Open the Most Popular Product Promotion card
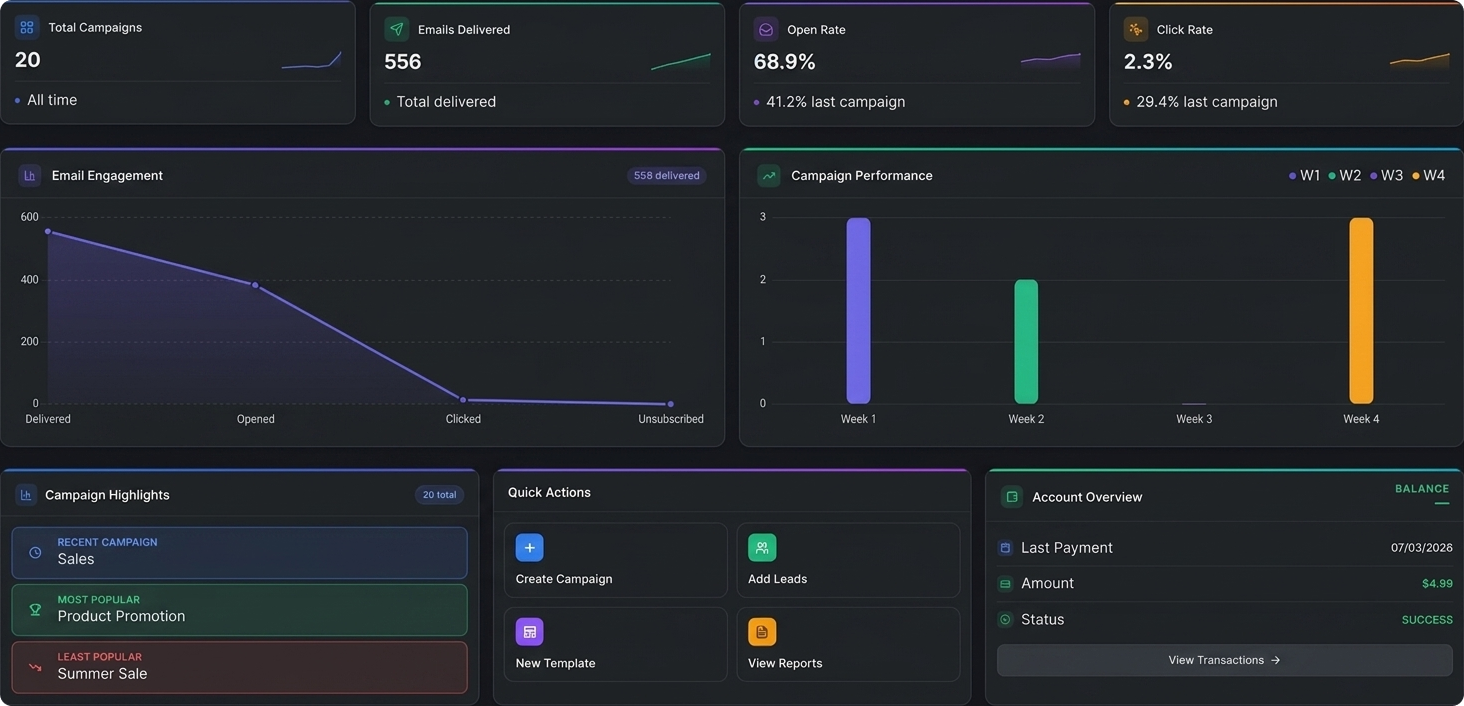 (x=239, y=610)
